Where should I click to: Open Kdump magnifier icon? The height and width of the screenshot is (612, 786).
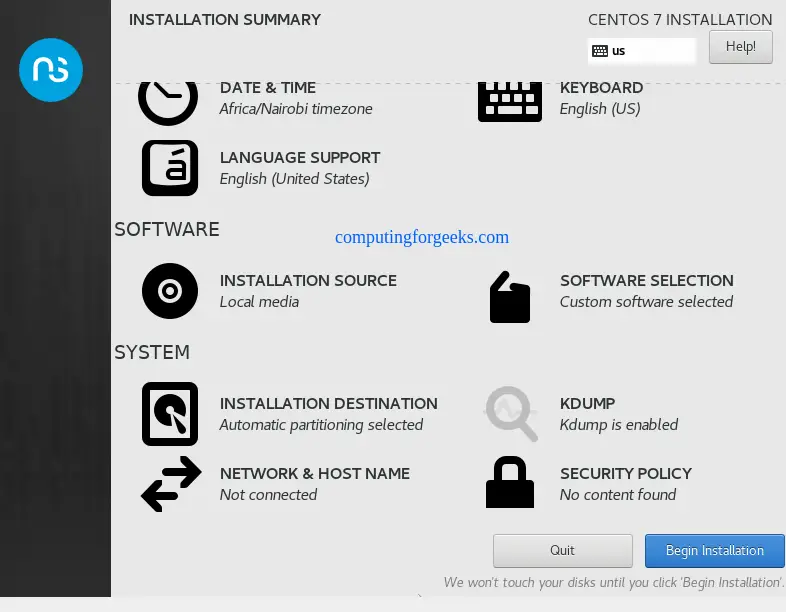coord(511,414)
